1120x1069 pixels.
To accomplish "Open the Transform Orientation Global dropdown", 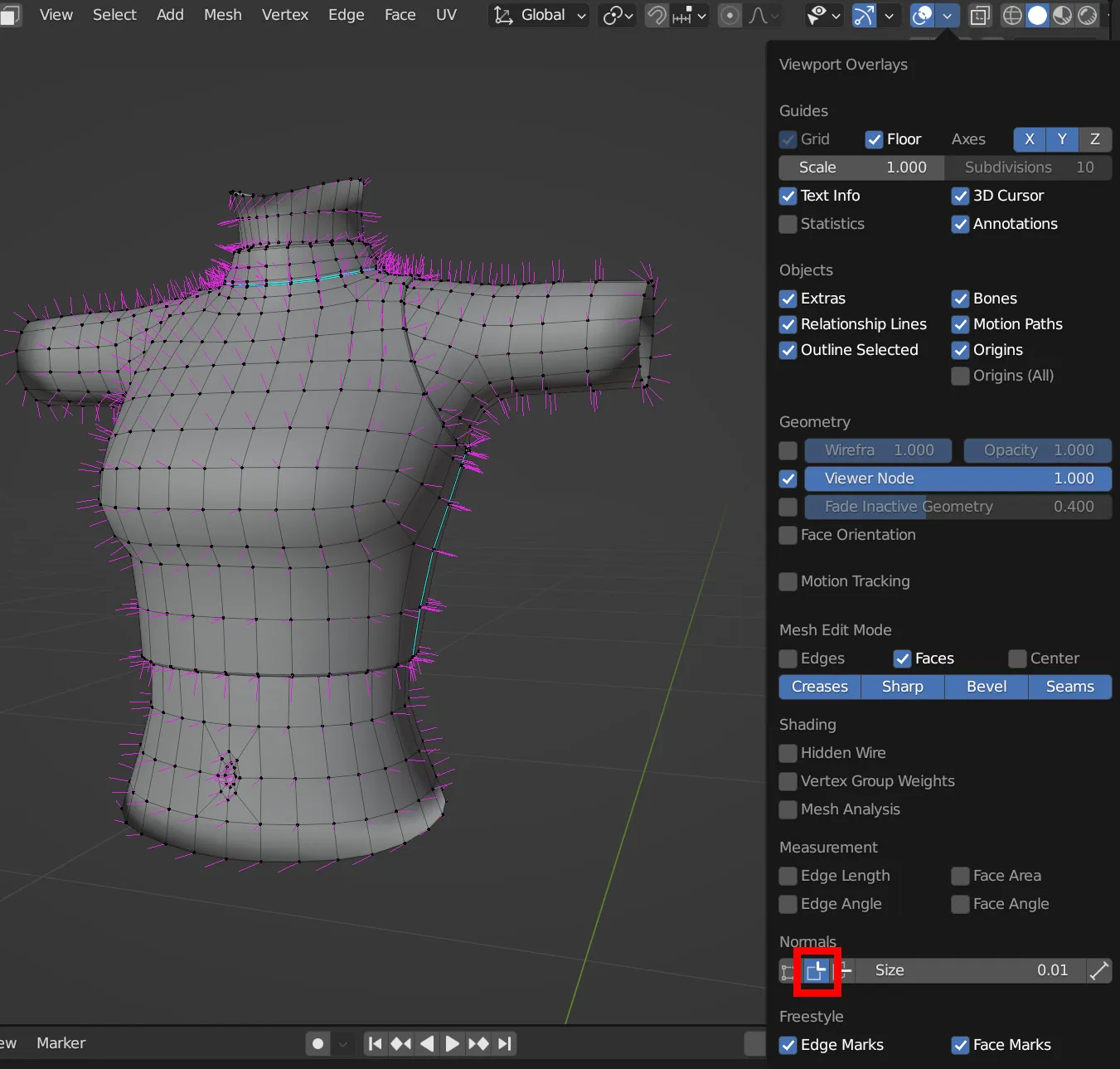I will (x=540, y=15).
